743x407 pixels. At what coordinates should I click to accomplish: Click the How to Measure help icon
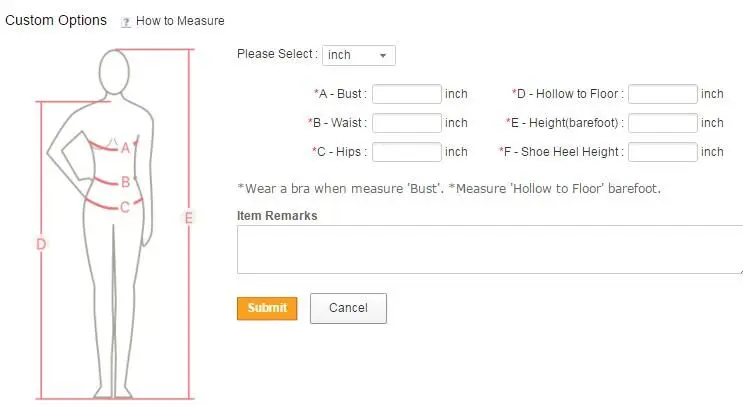click(x=126, y=21)
